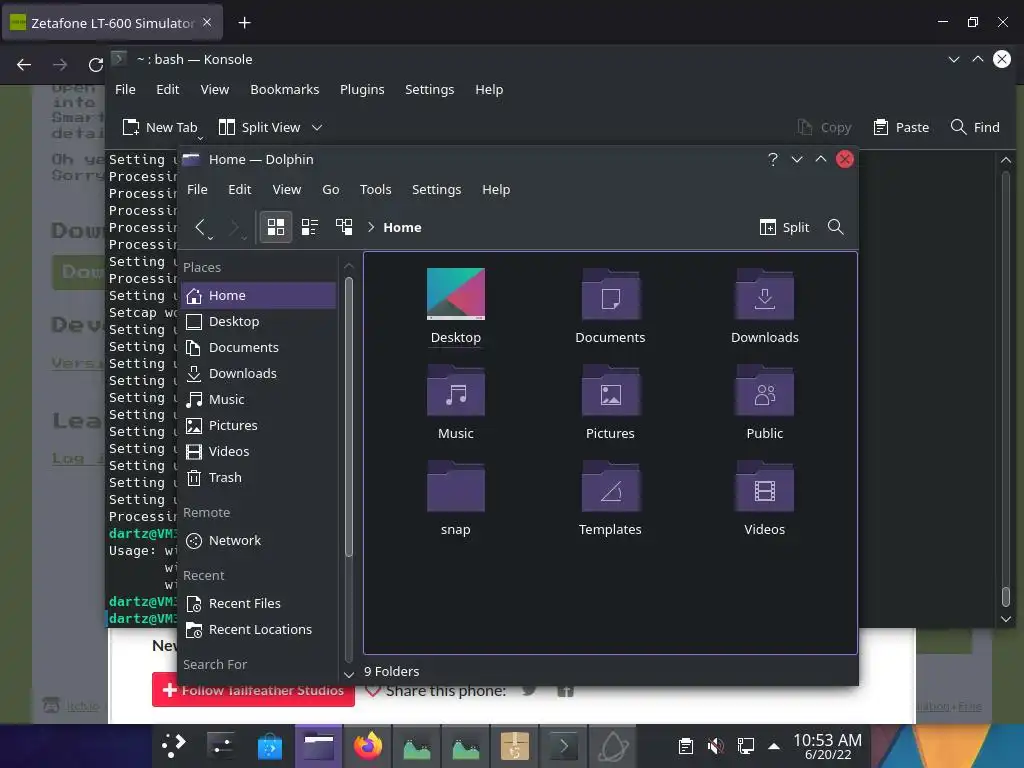1024x768 pixels.
Task: Open Recent Files in sidebar
Action: [259, 603]
